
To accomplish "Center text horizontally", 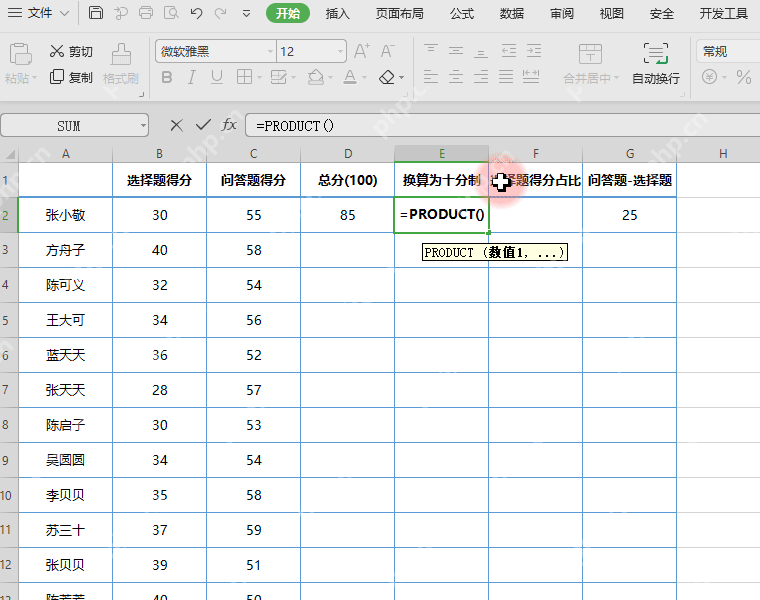I will (456, 77).
